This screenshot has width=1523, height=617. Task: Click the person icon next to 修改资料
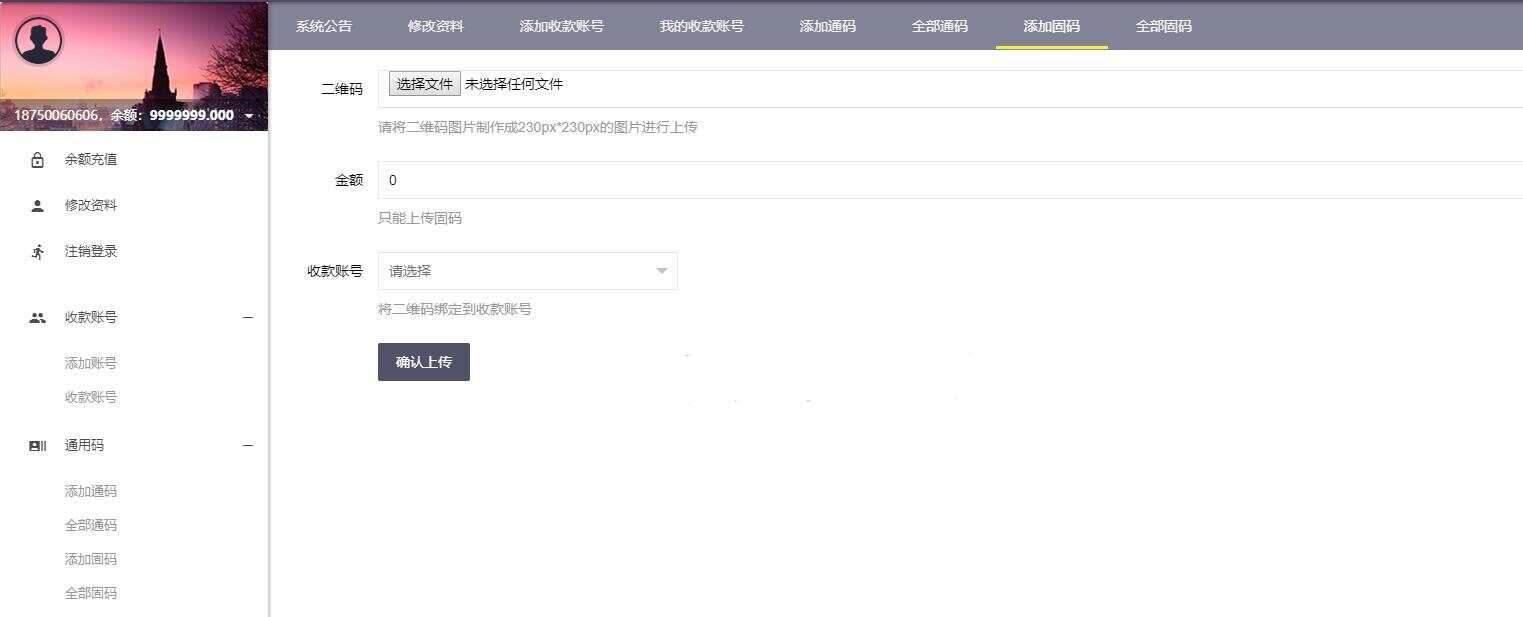click(37, 204)
